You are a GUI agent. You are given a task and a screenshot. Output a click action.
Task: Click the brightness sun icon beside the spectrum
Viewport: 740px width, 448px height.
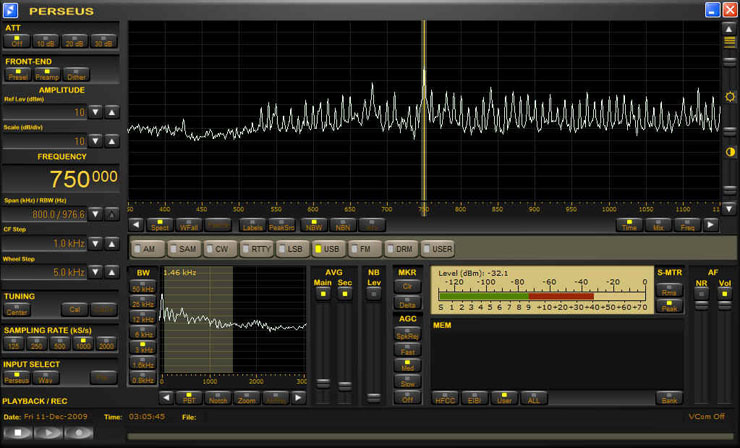(730, 97)
